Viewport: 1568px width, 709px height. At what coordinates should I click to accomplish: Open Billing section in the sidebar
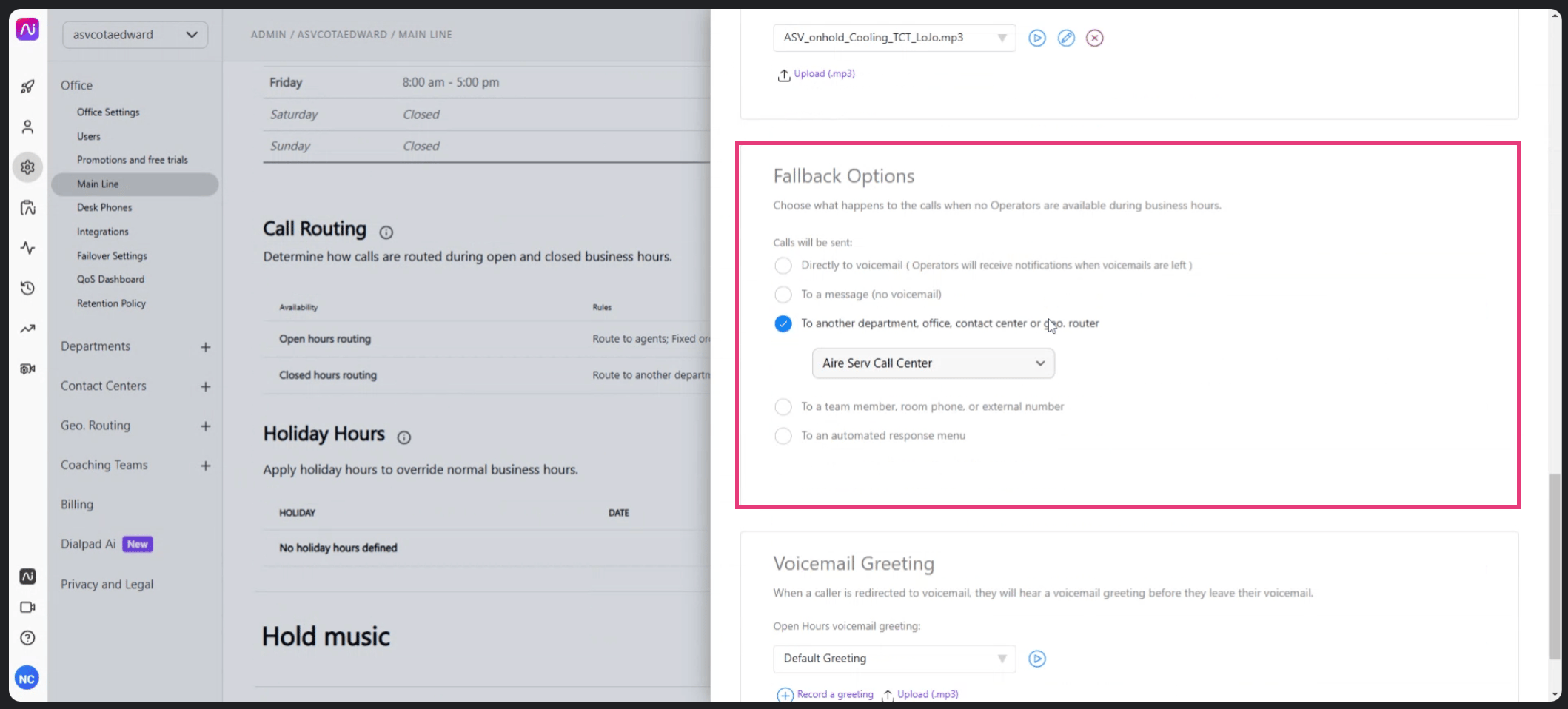pos(77,505)
